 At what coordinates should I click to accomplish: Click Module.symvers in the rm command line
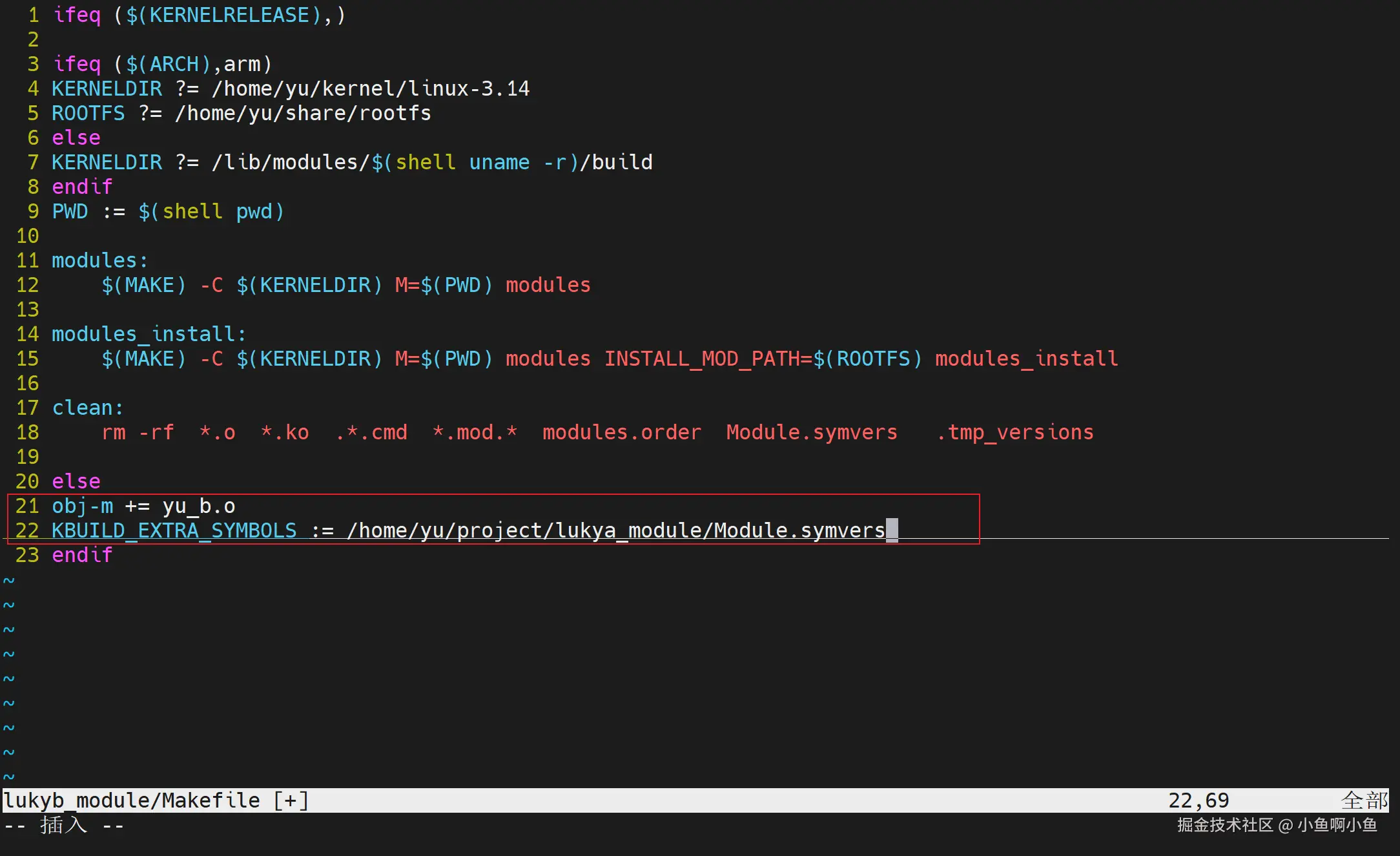tap(811, 432)
